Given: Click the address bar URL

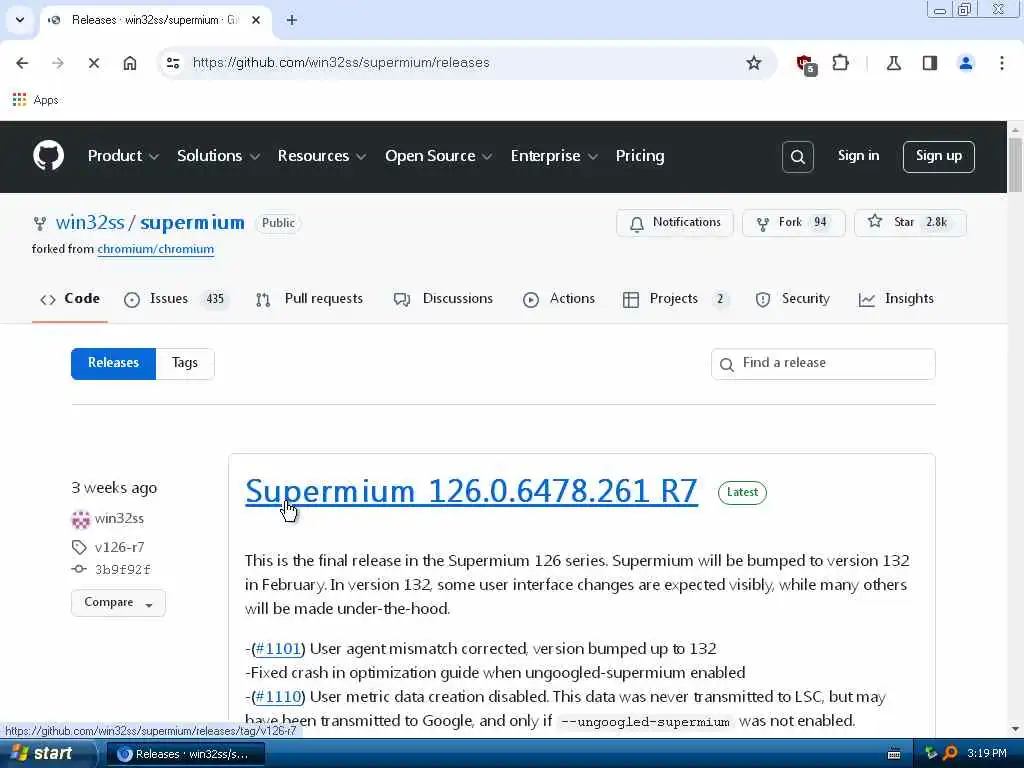Looking at the screenshot, I should pos(341,63).
